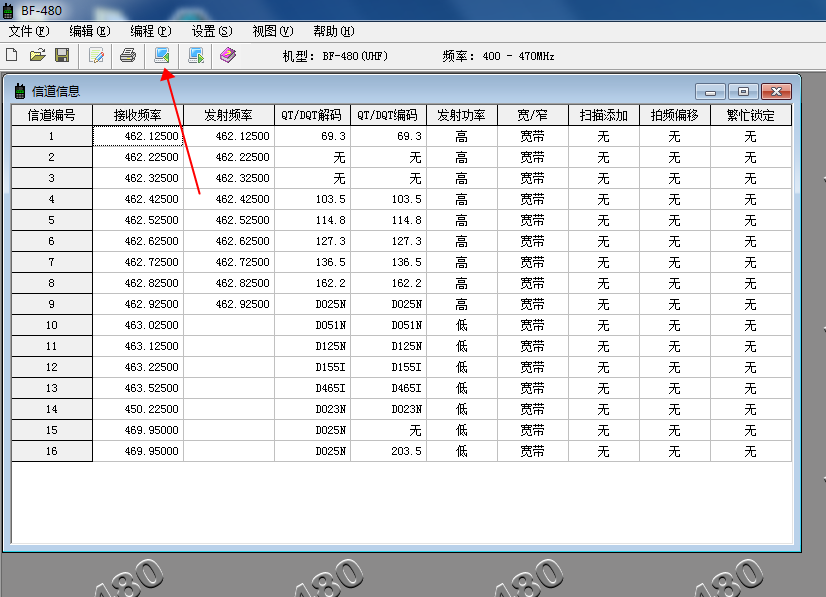Click QT/DQT decode cell D155I
Viewport: 826px width, 597px height.
[312, 367]
